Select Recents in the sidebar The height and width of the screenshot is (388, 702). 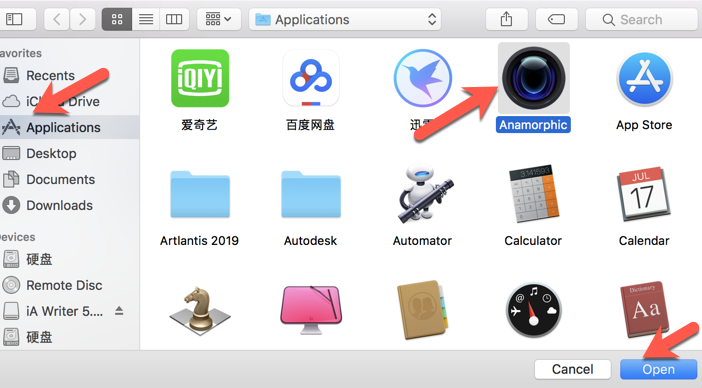click(69, 75)
